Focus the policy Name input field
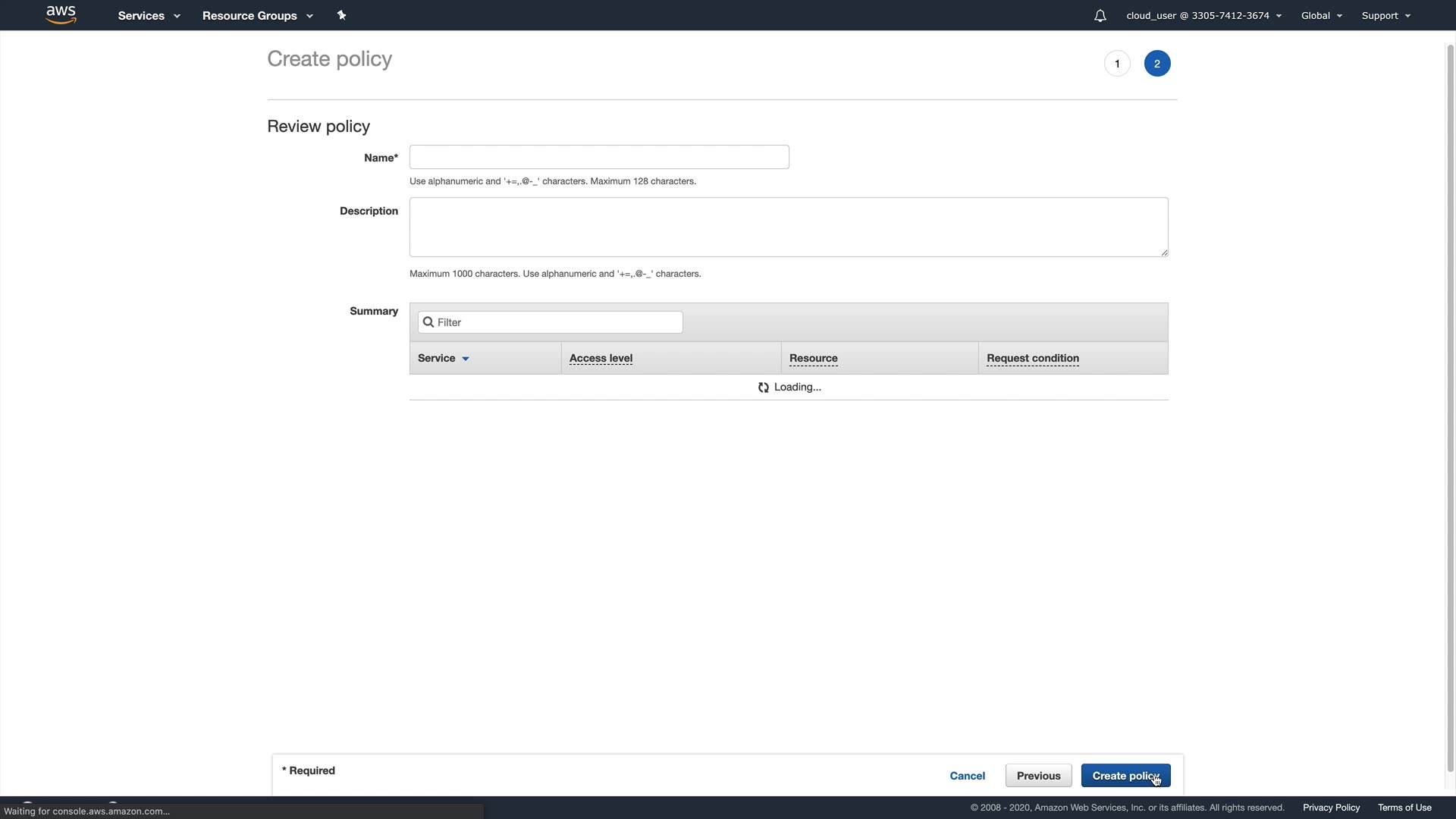The image size is (1456, 819). (x=599, y=157)
